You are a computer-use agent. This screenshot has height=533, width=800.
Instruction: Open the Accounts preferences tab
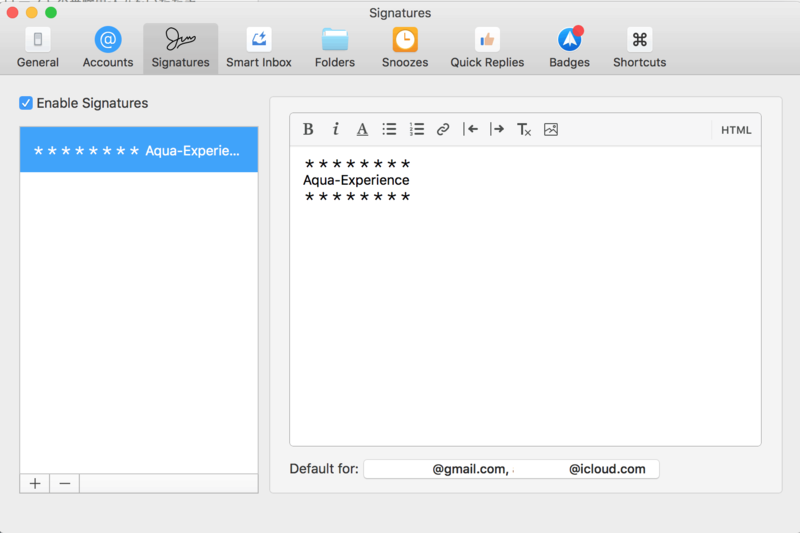(x=108, y=48)
